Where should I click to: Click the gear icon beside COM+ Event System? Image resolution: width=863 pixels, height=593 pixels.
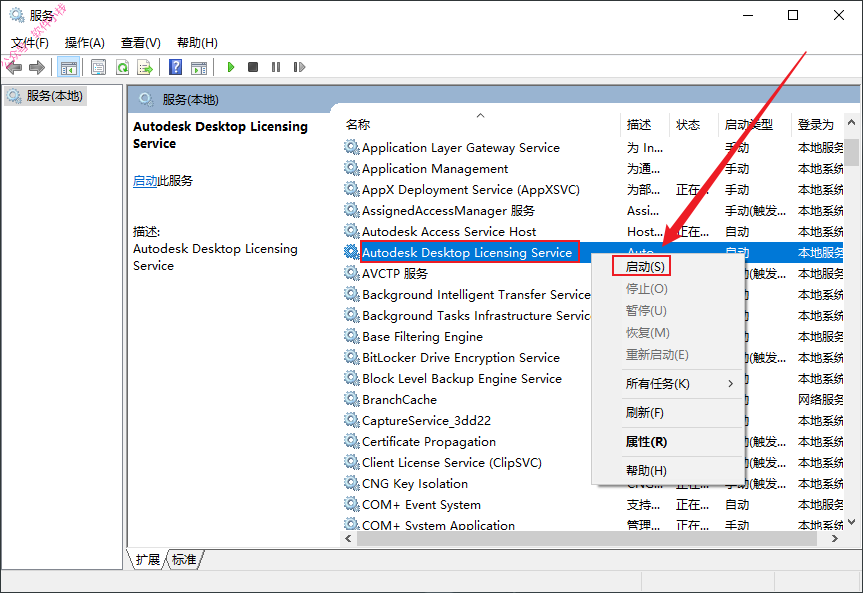click(x=351, y=504)
